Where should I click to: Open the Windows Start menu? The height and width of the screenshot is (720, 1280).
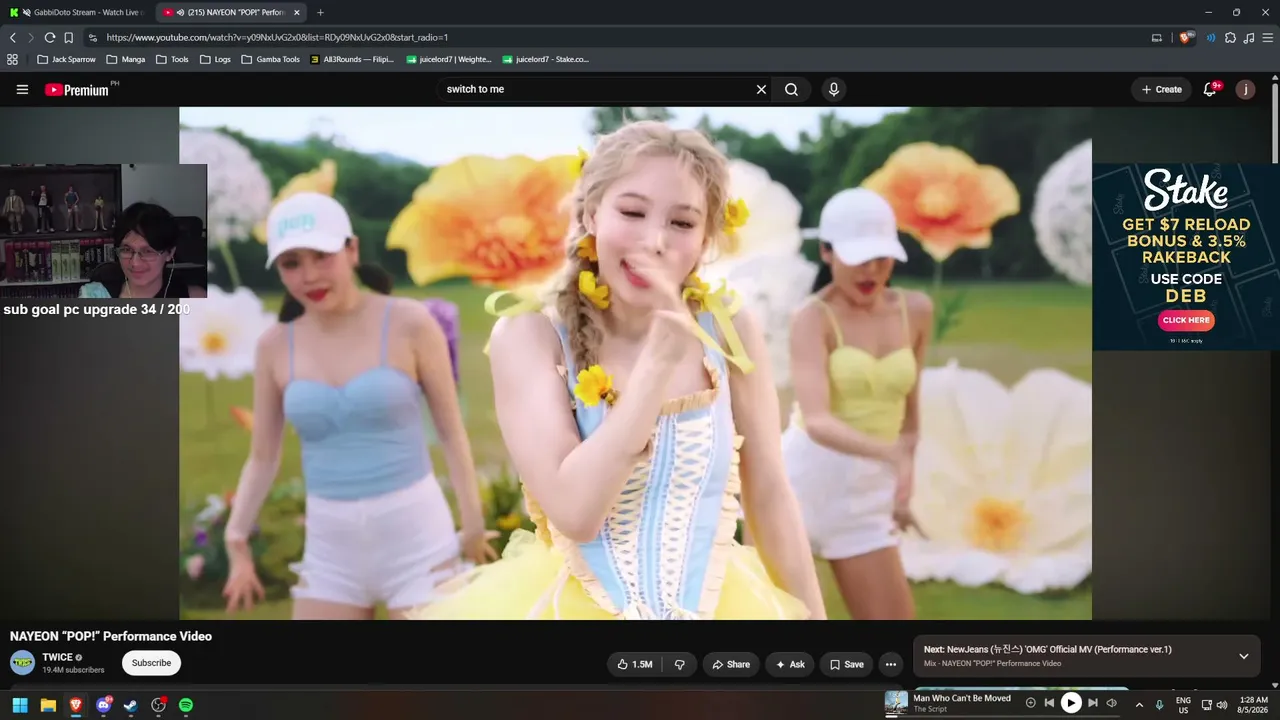click(x=20, y=705)
